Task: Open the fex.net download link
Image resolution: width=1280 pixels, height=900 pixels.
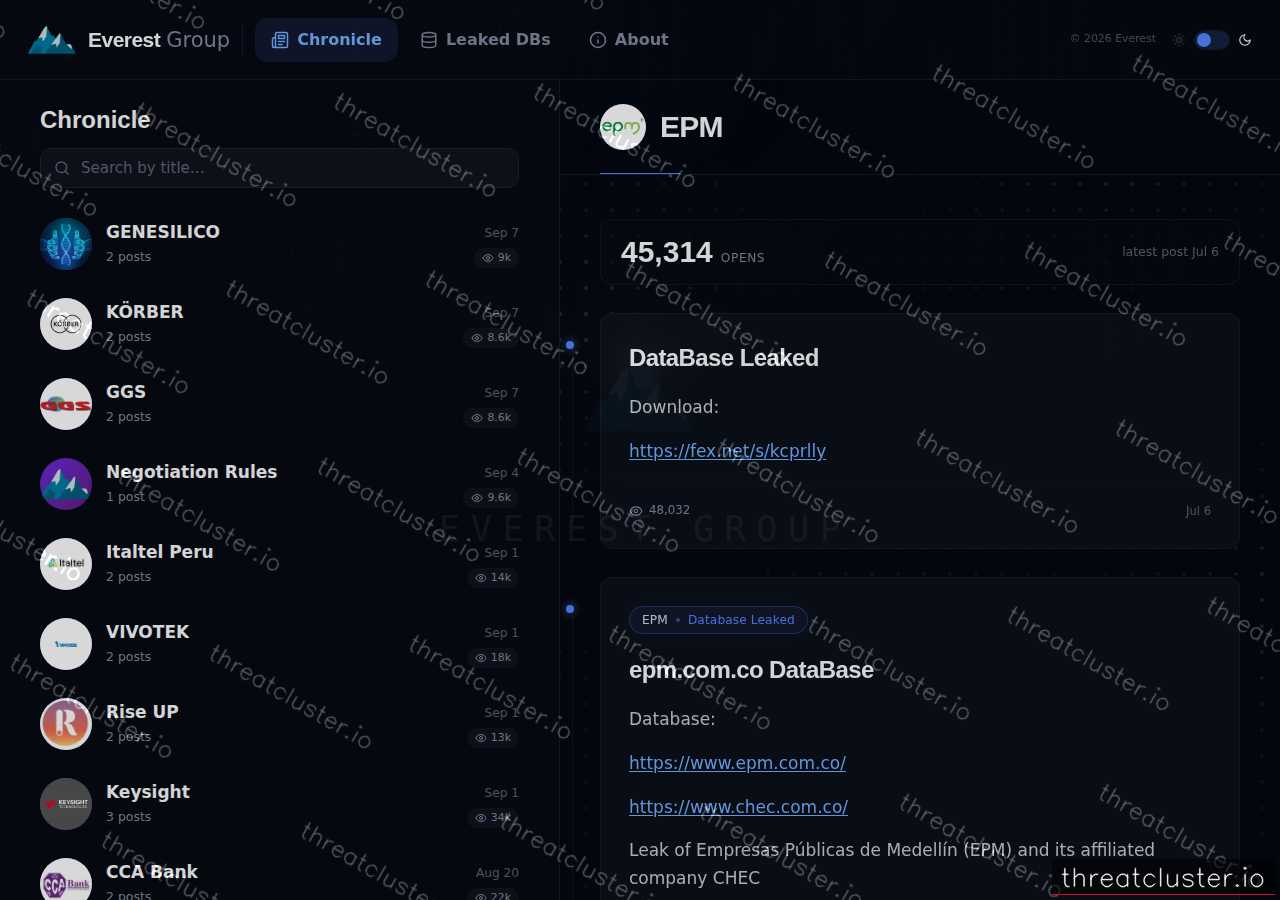Action: pyautogui.click(x=727, y=451)
